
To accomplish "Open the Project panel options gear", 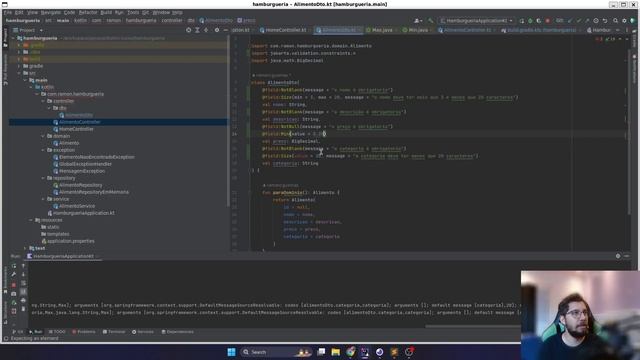I will (x=217, y=30).
